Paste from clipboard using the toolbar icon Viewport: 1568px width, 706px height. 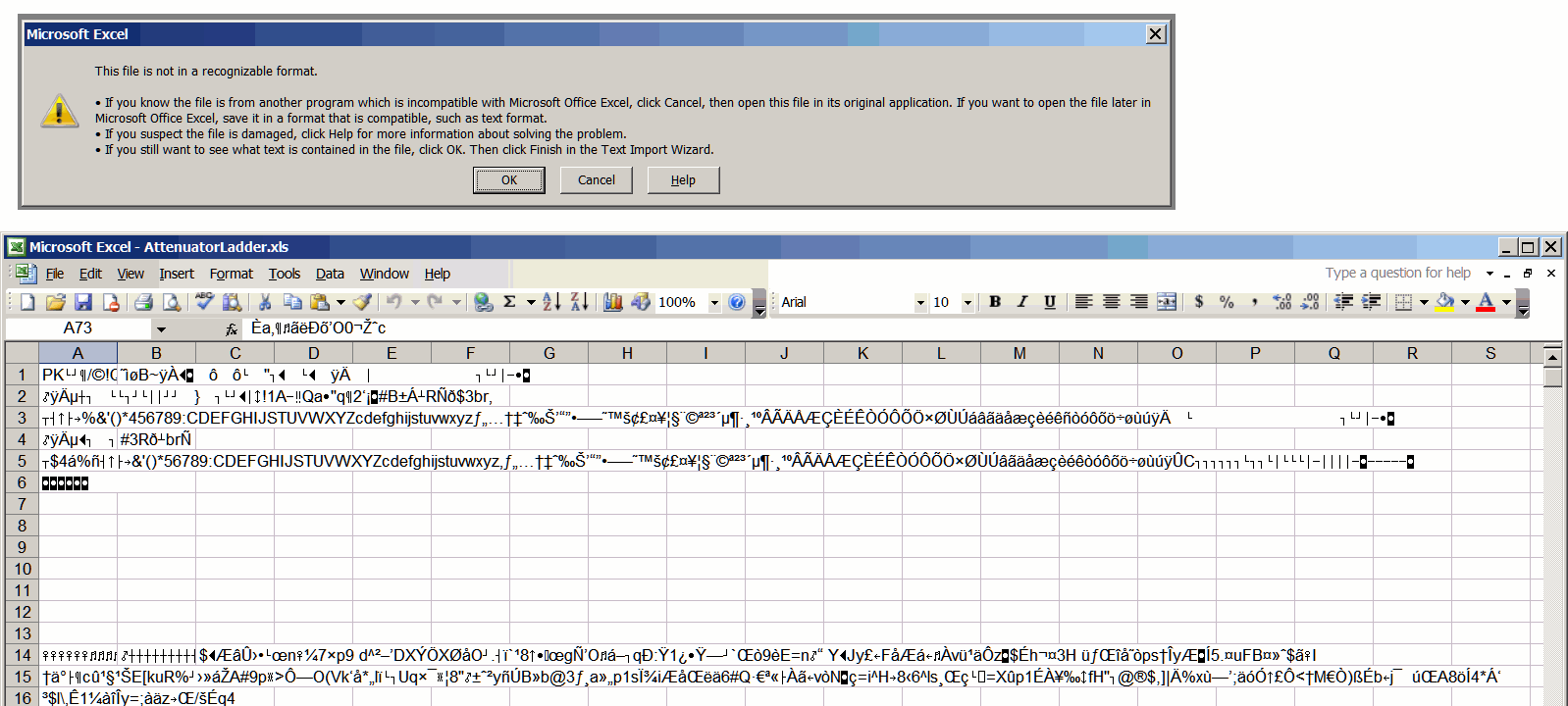point(319,302)
